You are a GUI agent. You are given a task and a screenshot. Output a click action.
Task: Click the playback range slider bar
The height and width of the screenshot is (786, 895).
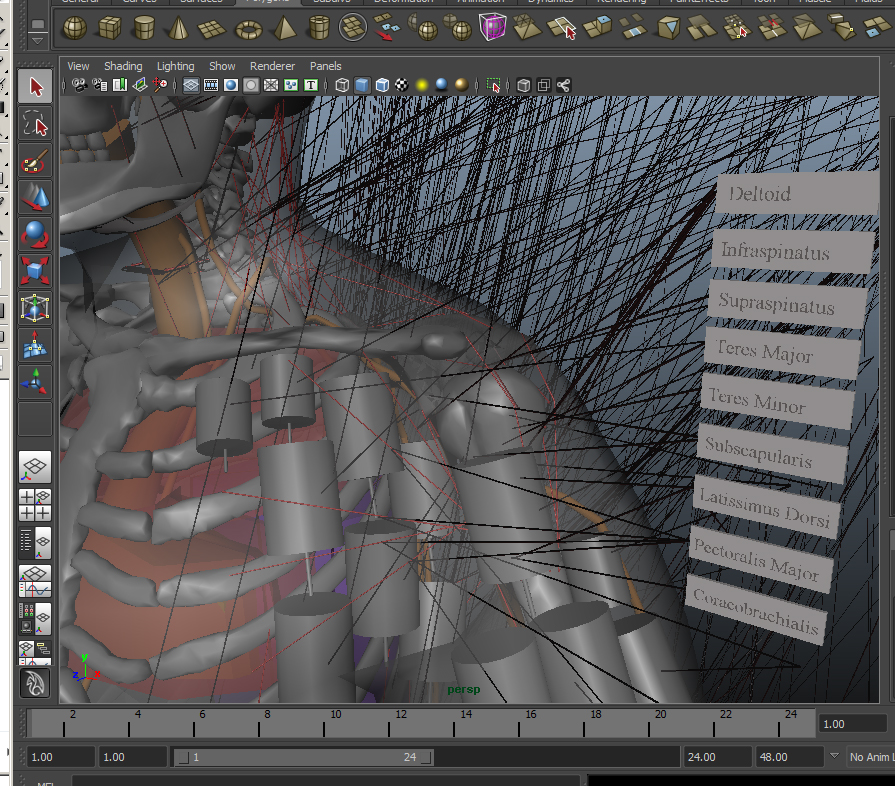(304, 757)
